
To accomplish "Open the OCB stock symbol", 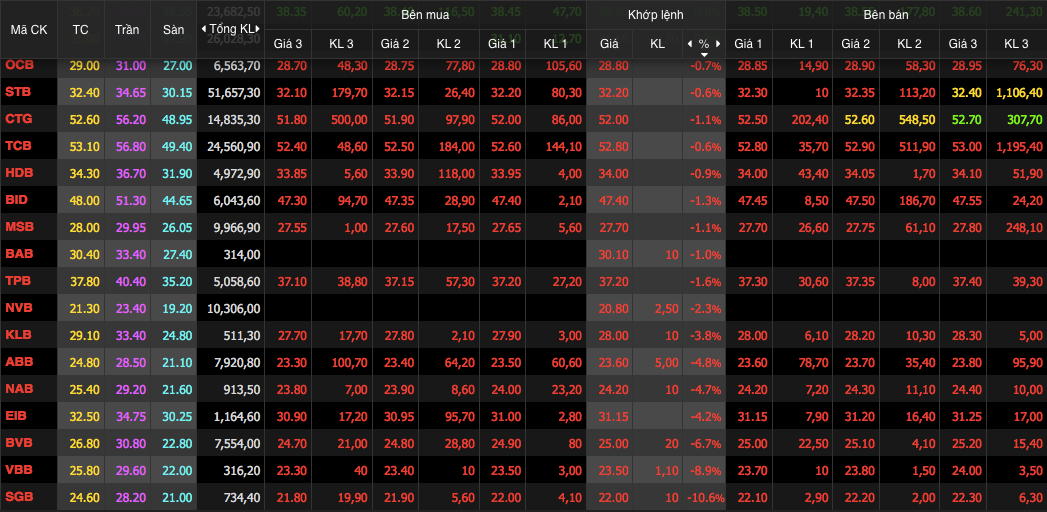I will 18,65.
